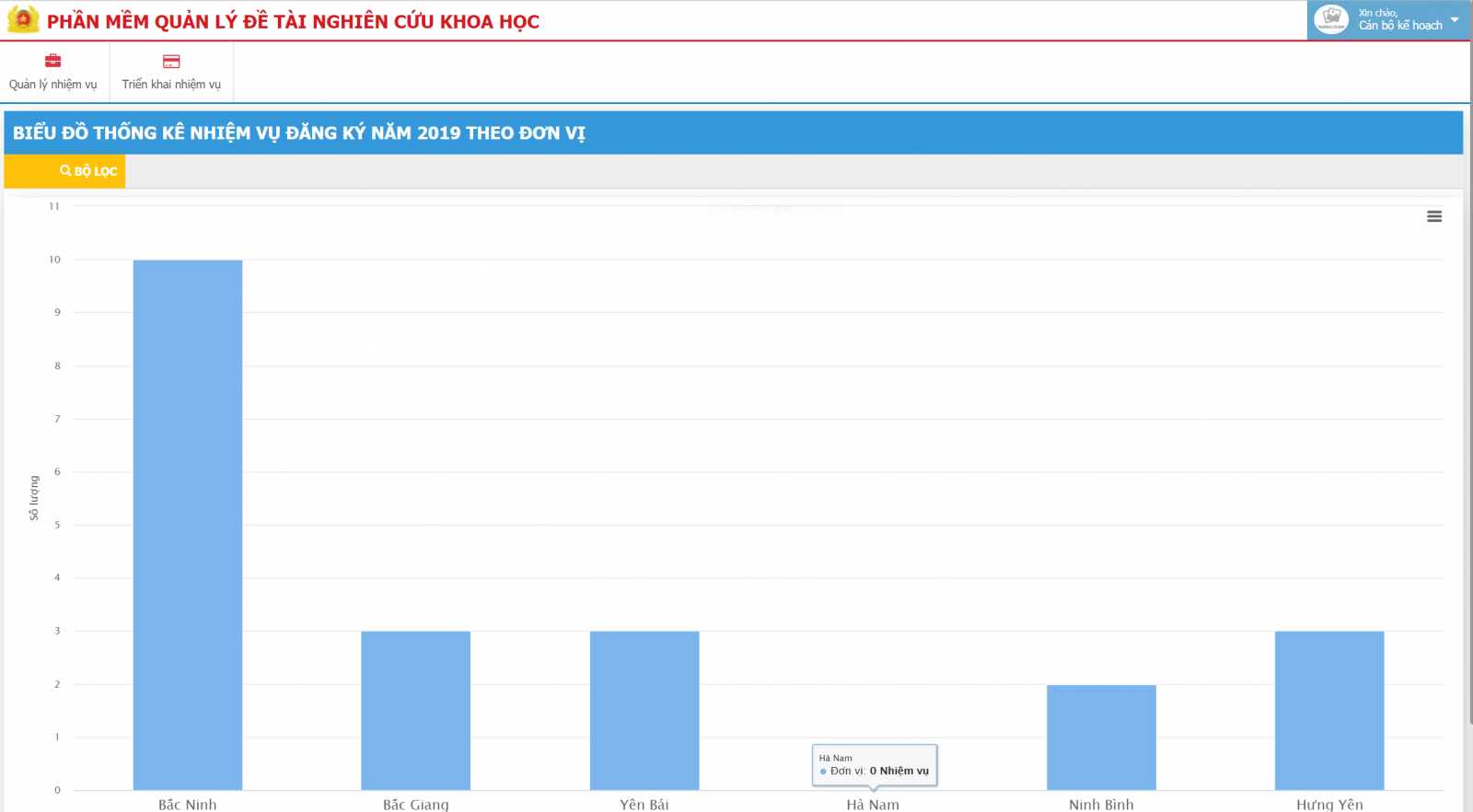1473x812 pixels.
Task: Click the police emblem logo
Action: coord(23,19)
